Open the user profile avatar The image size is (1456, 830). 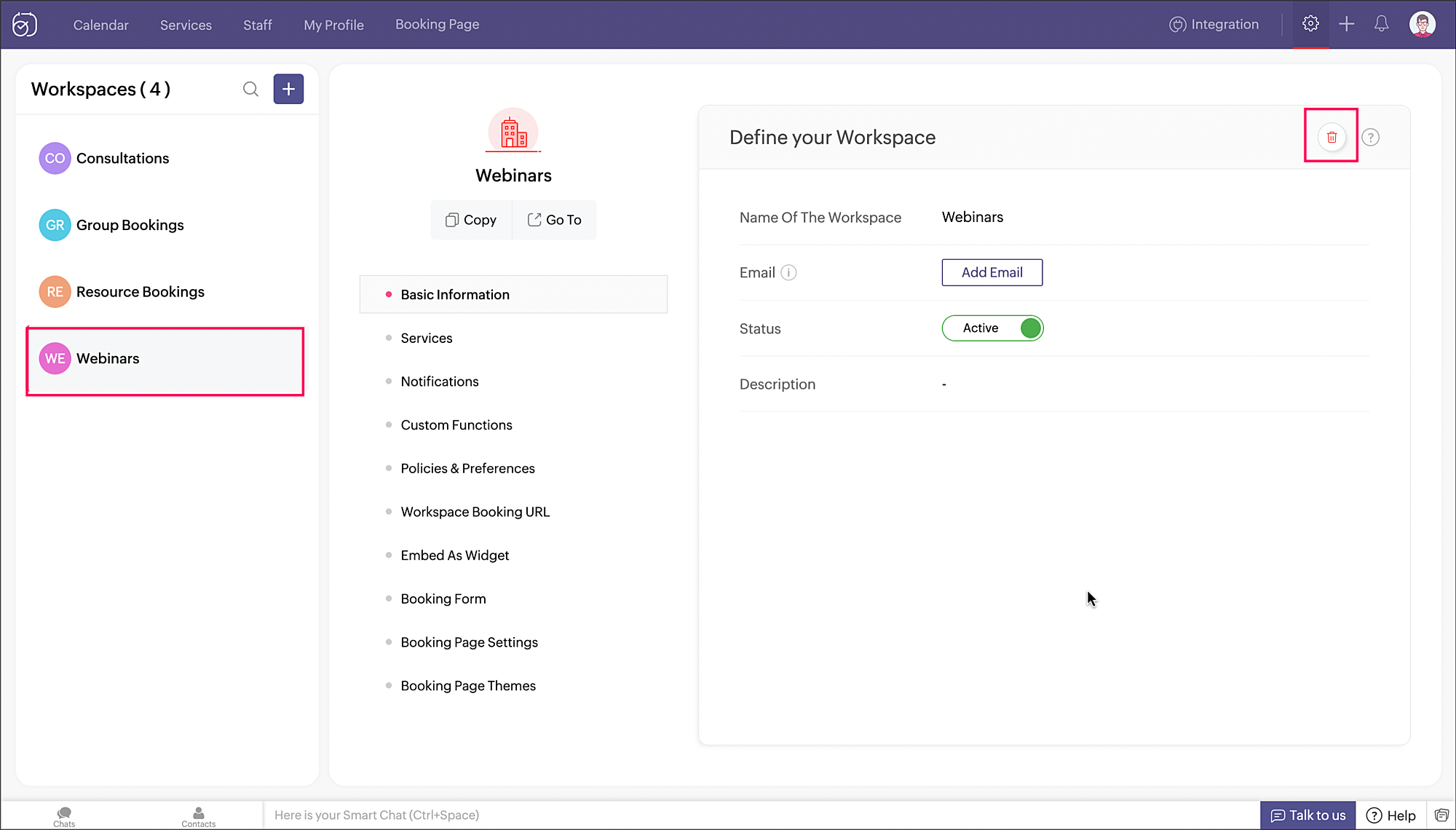pos(1422,24)
